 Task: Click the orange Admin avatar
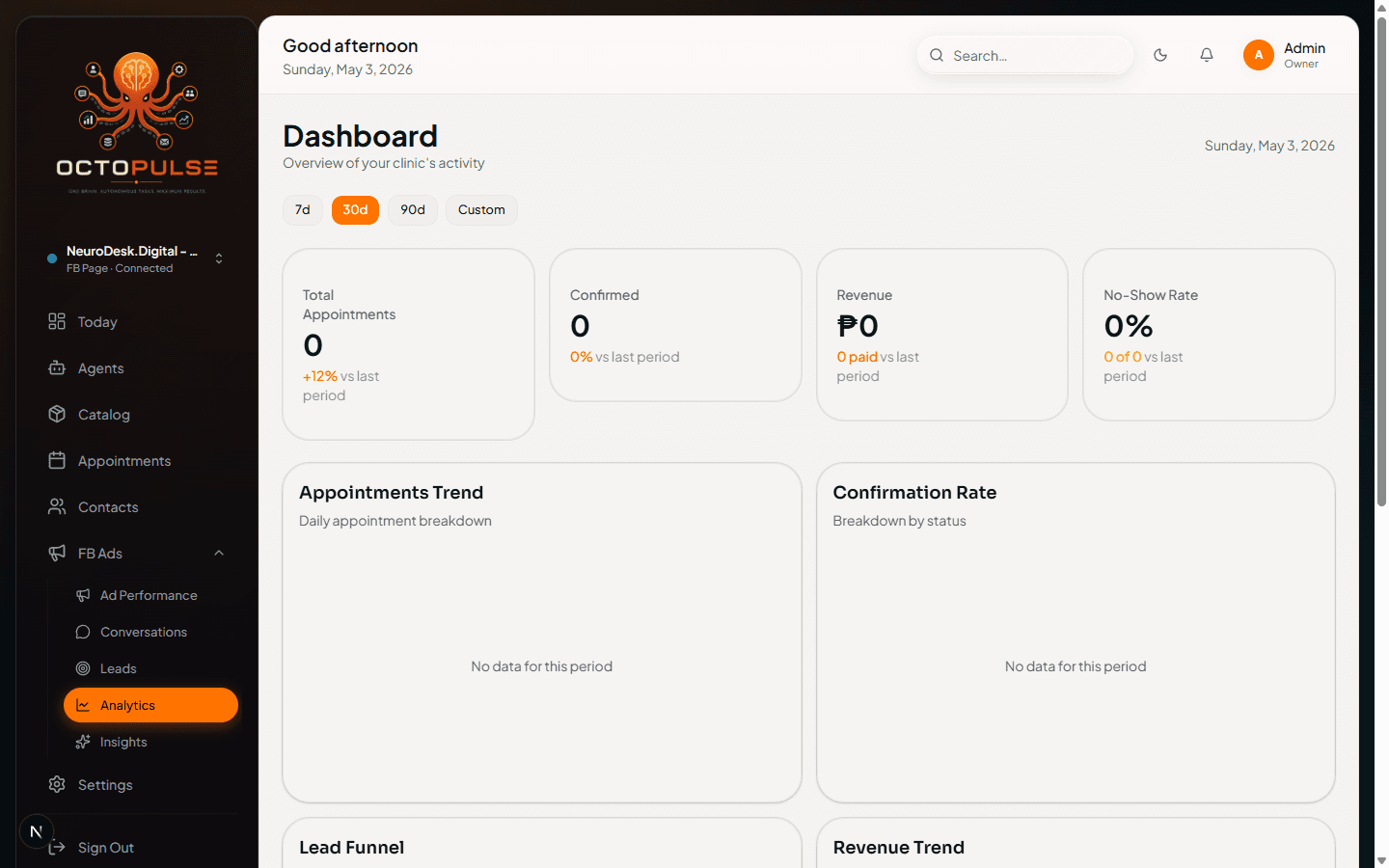pos(1259,55)
